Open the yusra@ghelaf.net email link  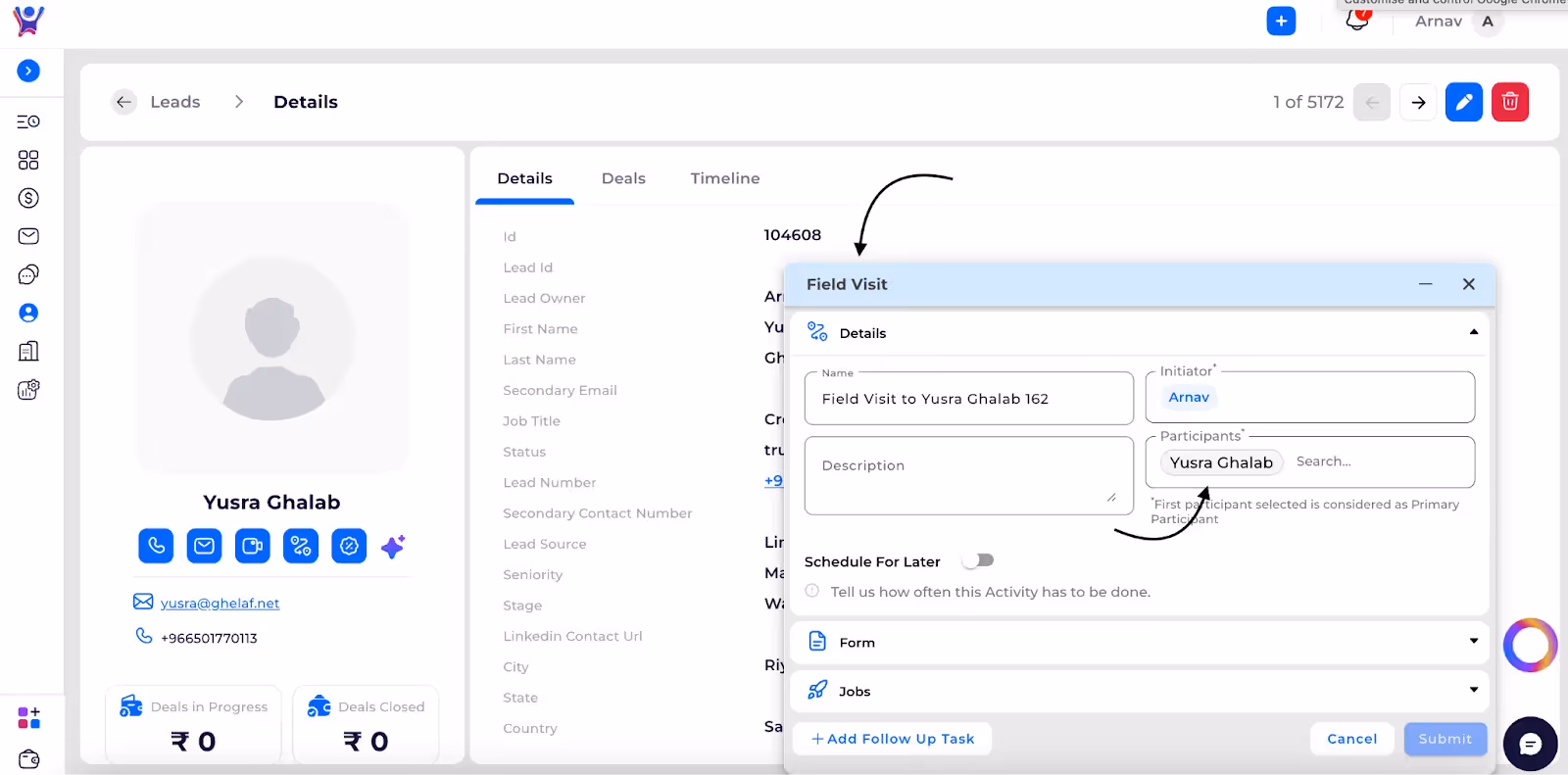(220, 604)
